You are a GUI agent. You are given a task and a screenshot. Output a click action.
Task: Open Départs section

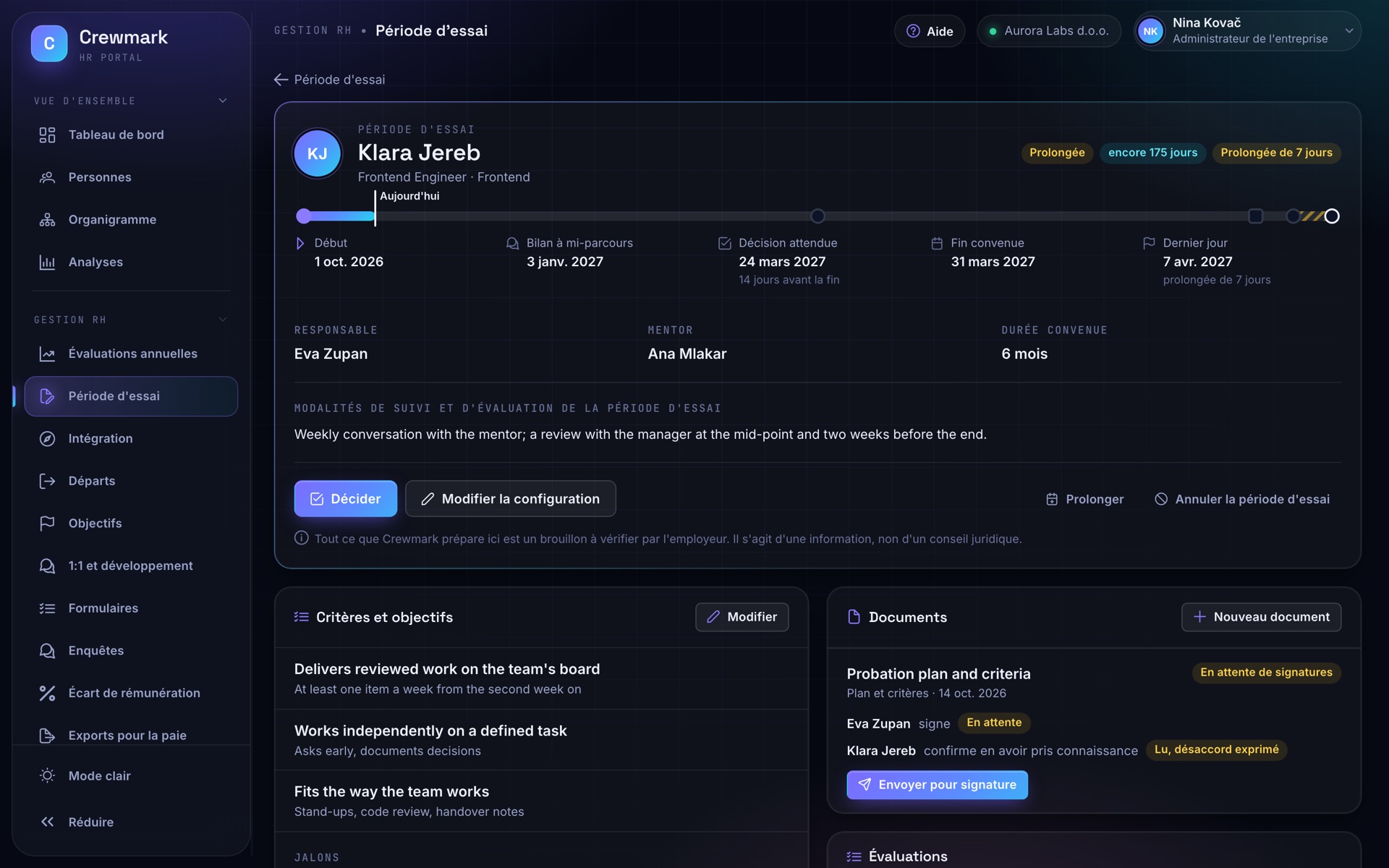131,481
